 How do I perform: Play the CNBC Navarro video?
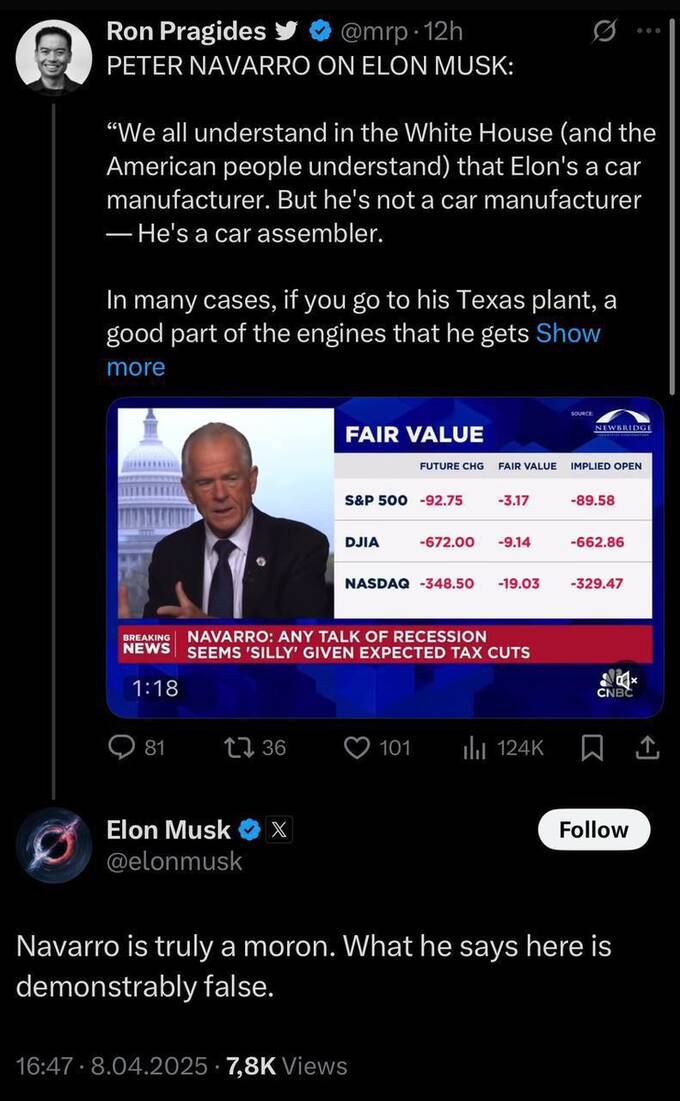pos(385,558)
